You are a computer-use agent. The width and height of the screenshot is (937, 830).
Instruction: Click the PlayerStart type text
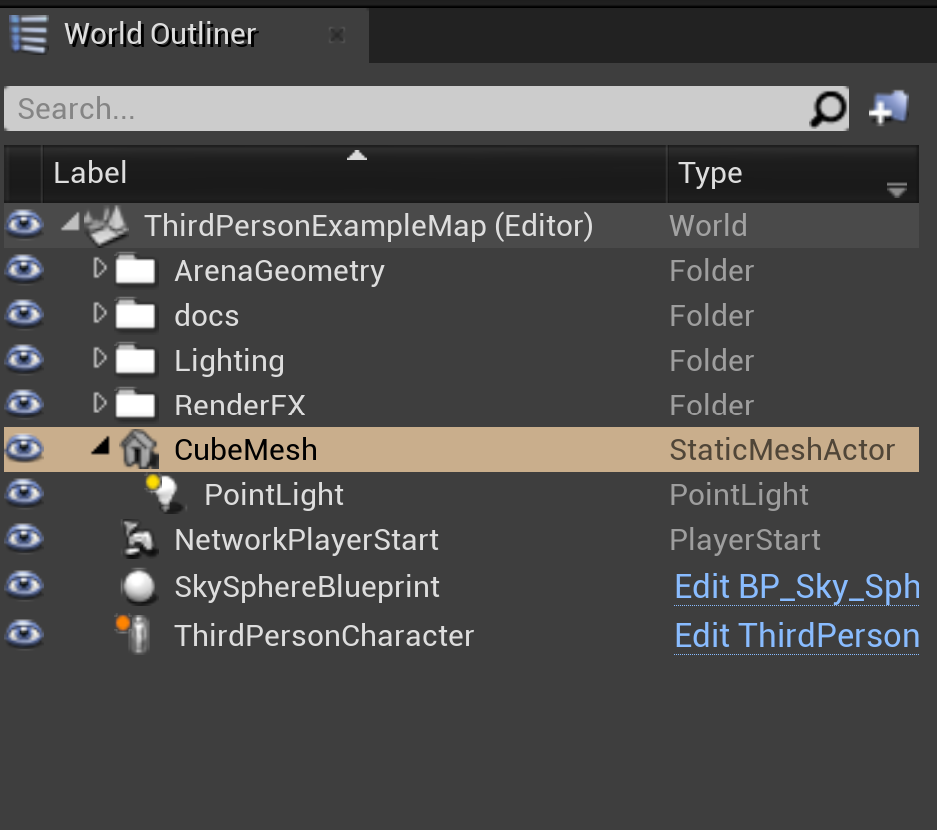[745, 541]
